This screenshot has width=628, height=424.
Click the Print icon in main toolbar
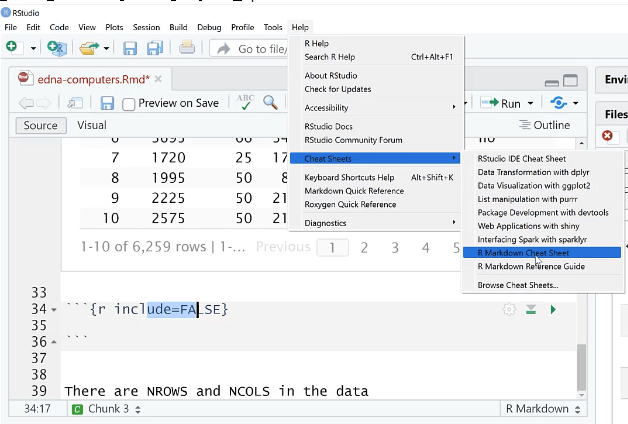tap(187, 48)
